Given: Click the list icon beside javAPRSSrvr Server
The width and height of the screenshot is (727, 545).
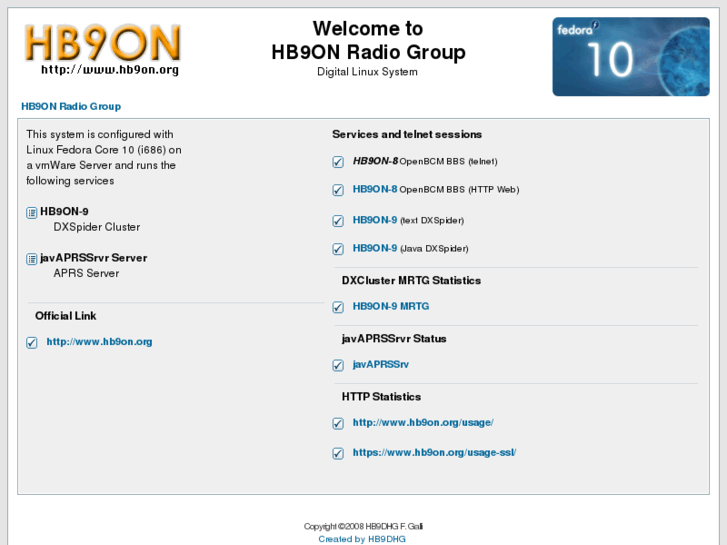Looking at the screenshot, I should tap(32, 259).
